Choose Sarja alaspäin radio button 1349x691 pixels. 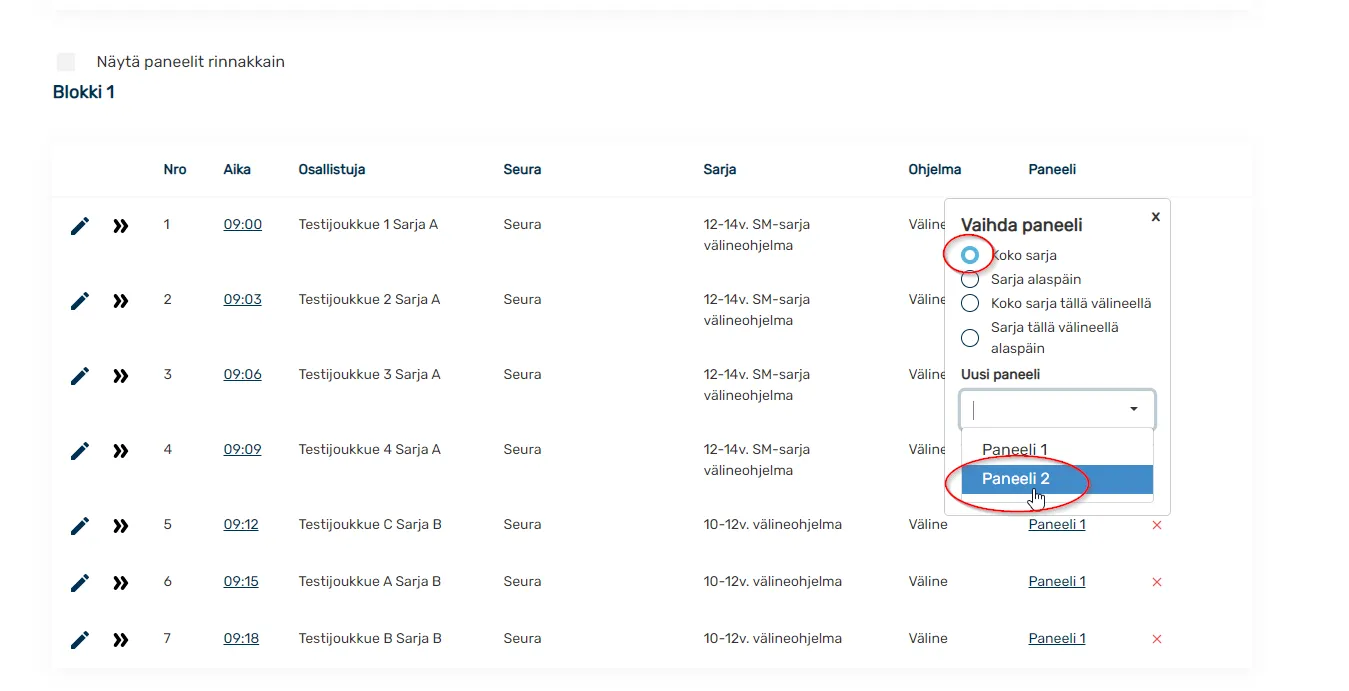tap(969, 279)
